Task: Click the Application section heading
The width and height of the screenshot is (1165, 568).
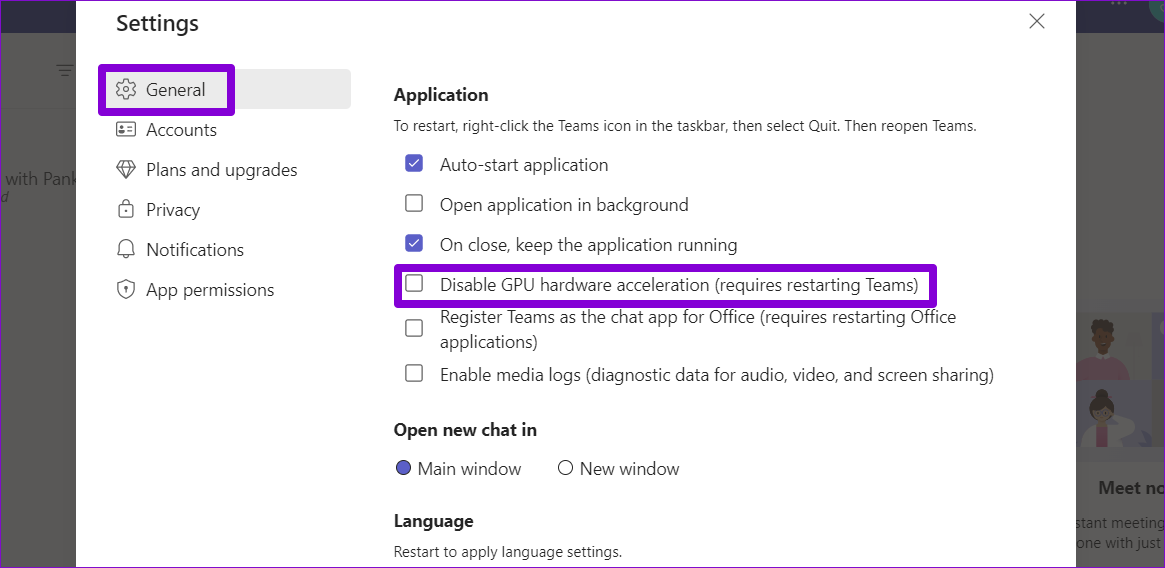Action: click(441, 95)
